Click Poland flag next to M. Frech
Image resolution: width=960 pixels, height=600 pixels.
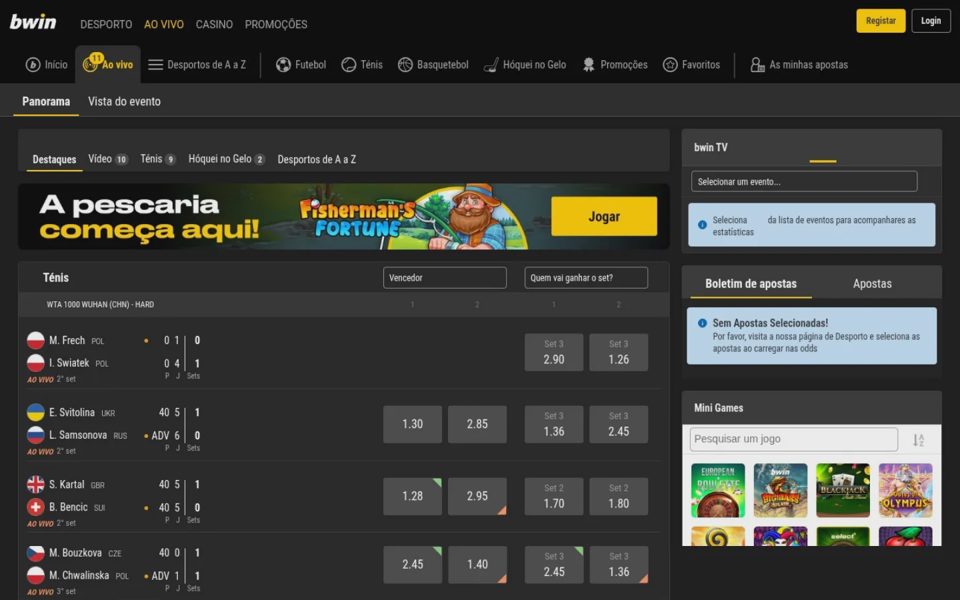pyautogui.click(x=36, y=340)
